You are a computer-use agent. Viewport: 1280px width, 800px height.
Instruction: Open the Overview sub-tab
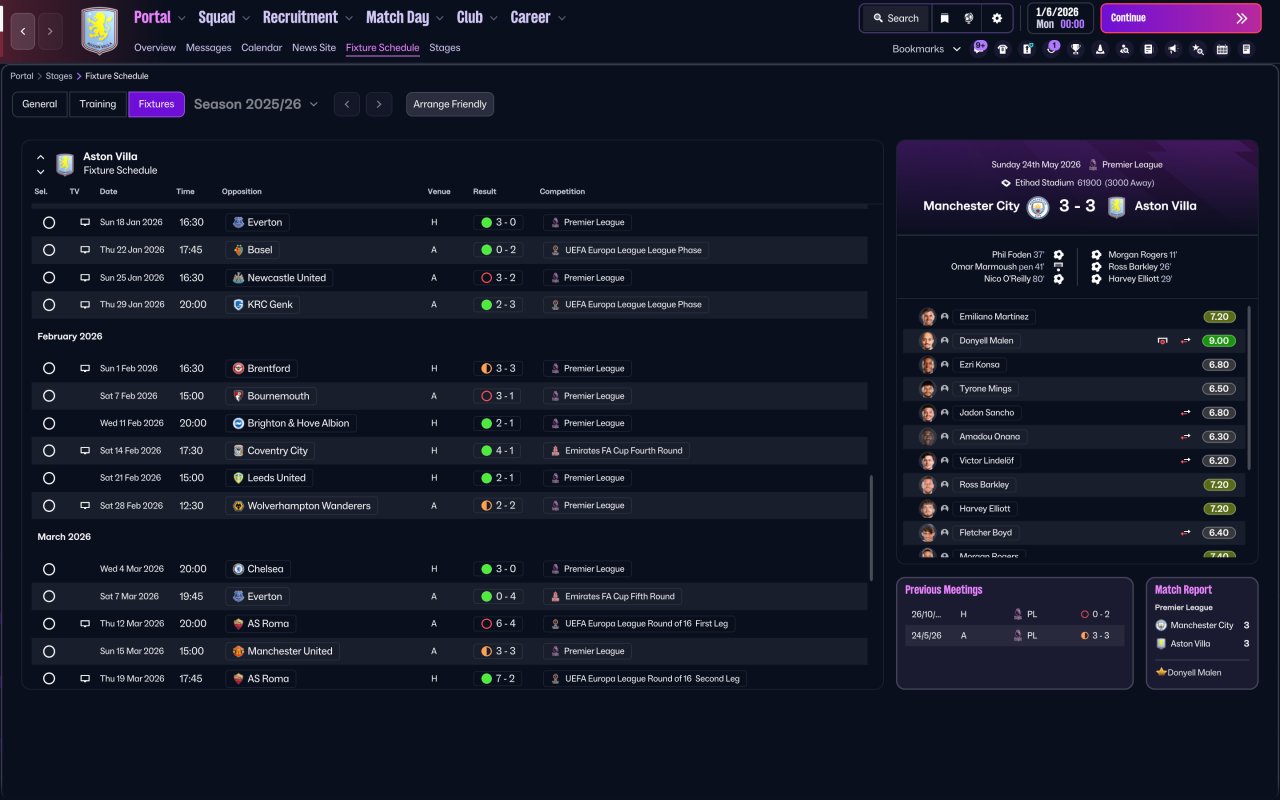[155, 48]
